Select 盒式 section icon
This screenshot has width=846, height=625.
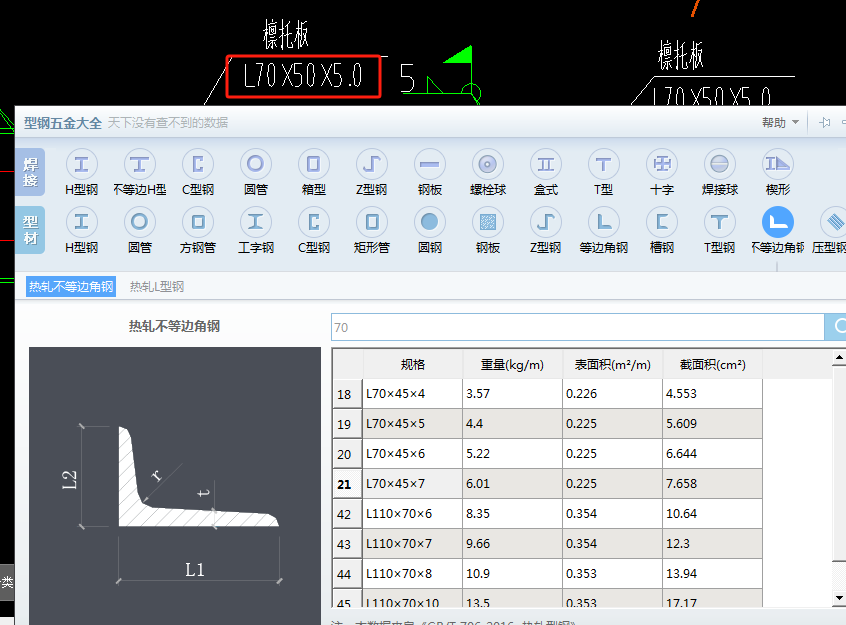pos(546,164)
